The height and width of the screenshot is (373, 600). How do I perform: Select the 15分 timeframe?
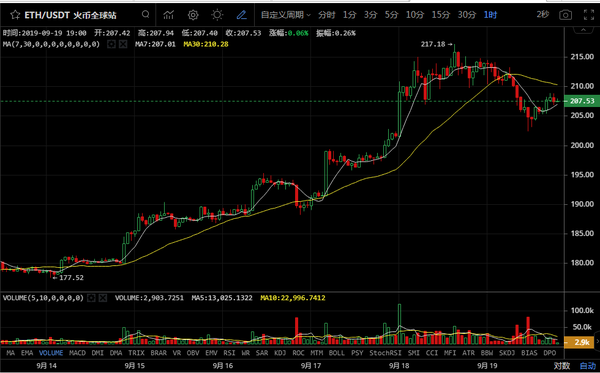pyautogui.click(x=441, y=15)
